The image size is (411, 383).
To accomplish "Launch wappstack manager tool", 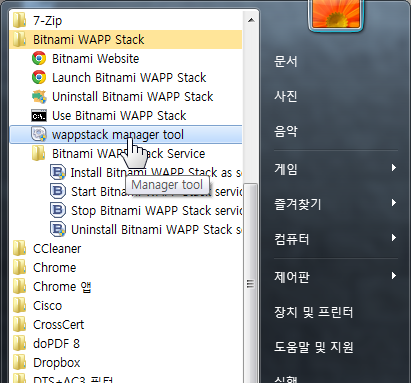I will [x=126, y=135].
